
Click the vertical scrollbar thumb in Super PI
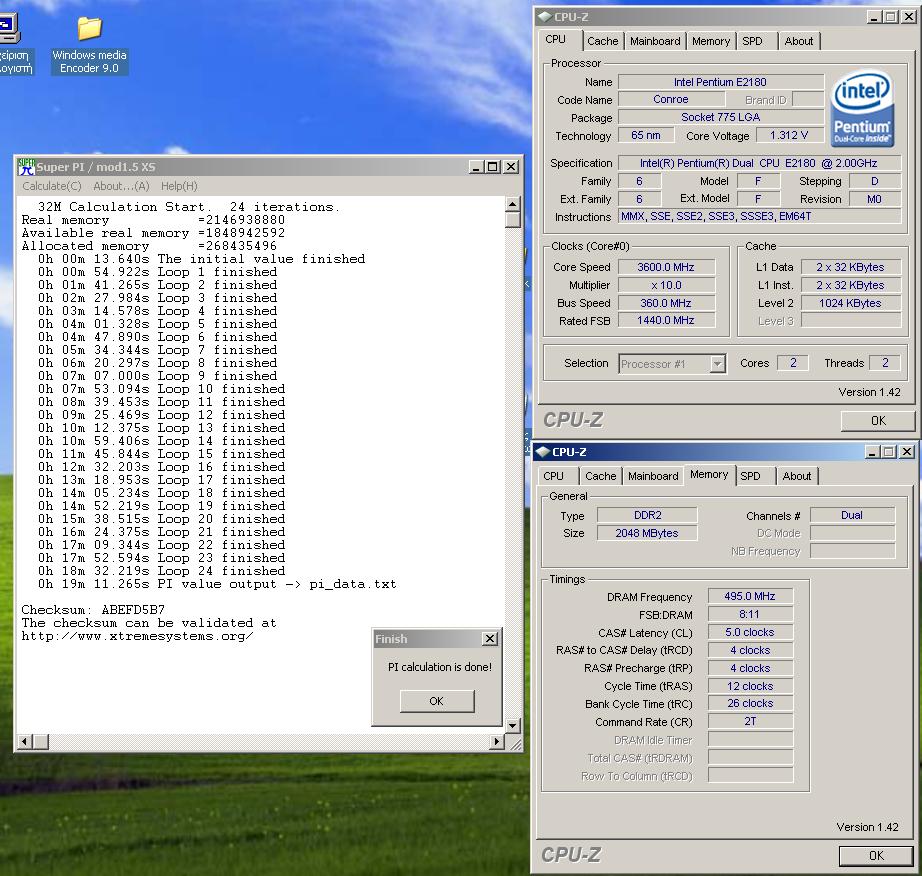[513, 219]
